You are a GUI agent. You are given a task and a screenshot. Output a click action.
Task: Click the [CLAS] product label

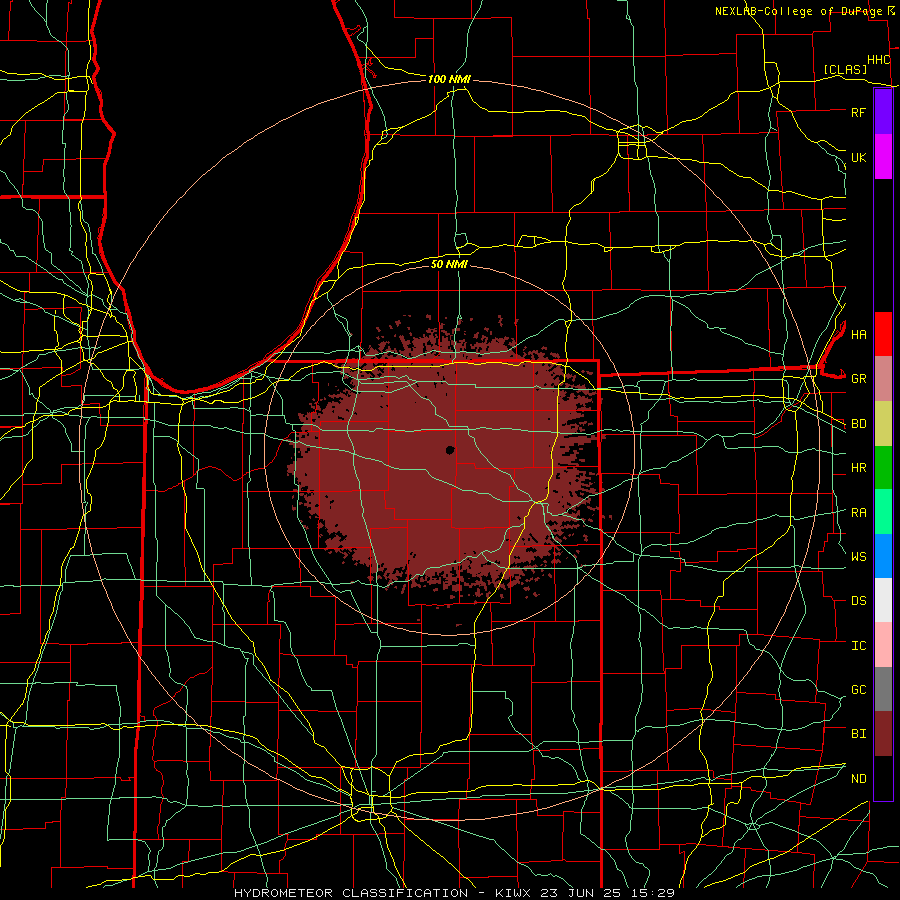pyautogui.click(x=845, y=69)
